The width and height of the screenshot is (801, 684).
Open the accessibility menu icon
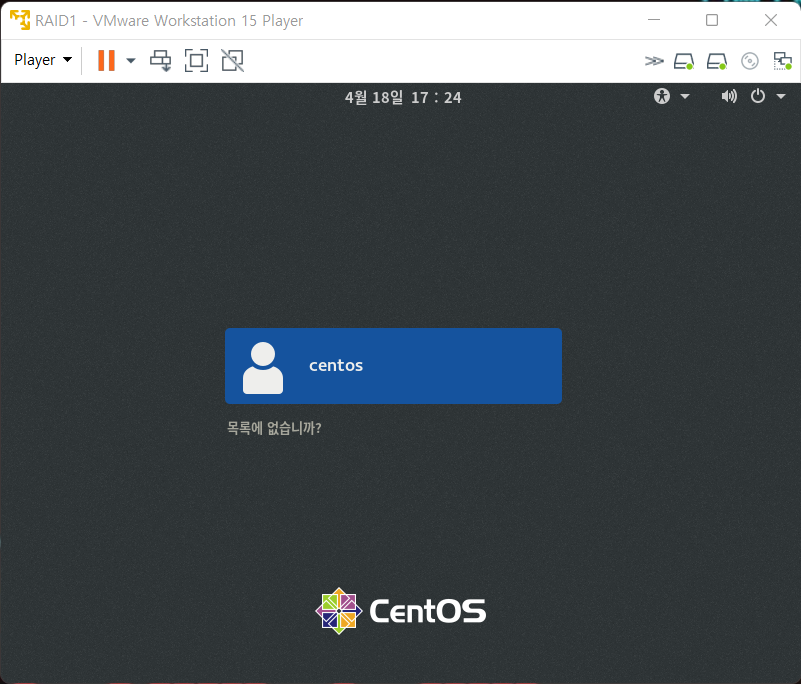(662, 96)
